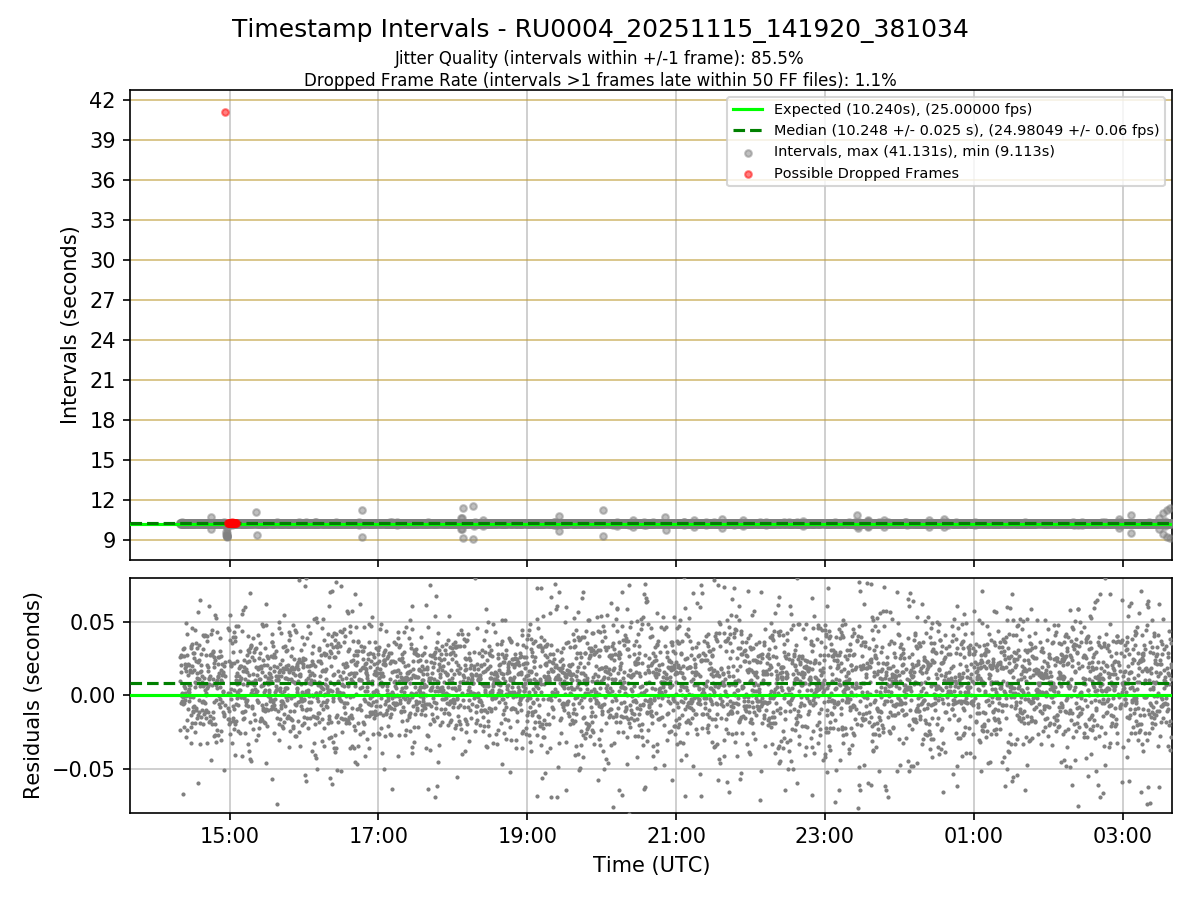Click the red dot marker in the legend
Viewport: 1200px width, 900px height.
click(x=748, y=174)
